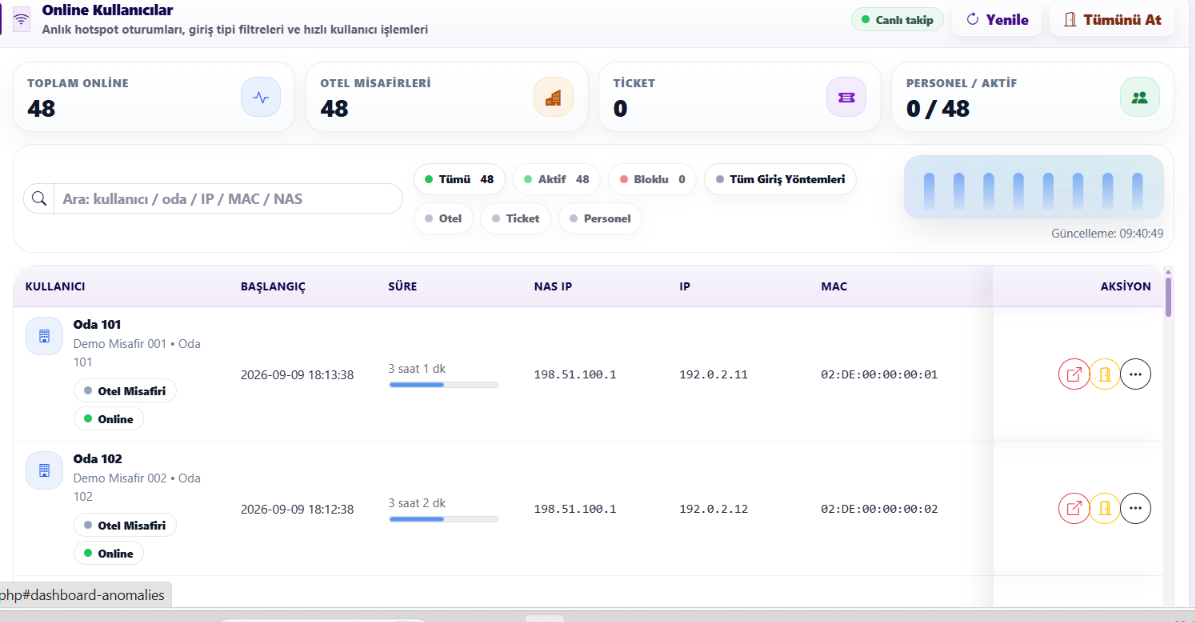Click the 3 saat 1 dk duration bar
The width and height of the screenshot is (1195, 622).
point(444,385)
